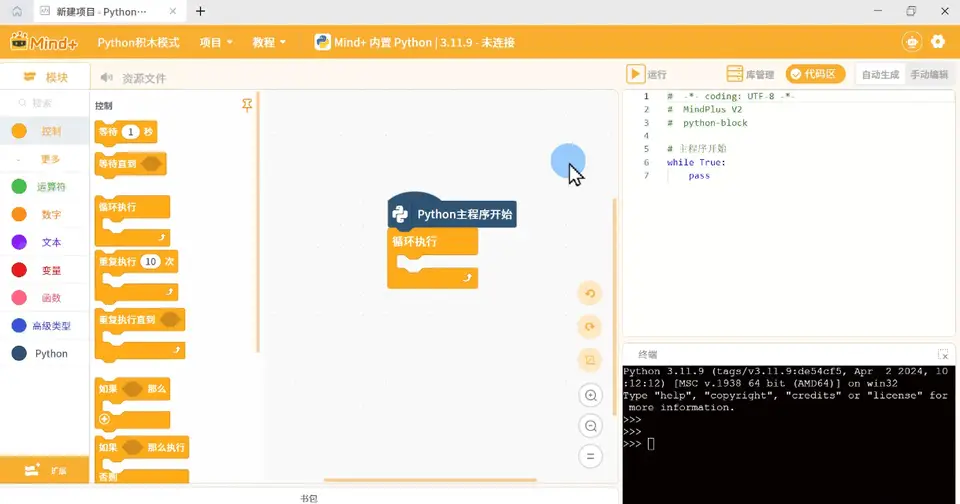Image resolution: width=960 pixels, height=504 pixels.
Task: Open the settings gear in header
Action: (x=937, y=42)
